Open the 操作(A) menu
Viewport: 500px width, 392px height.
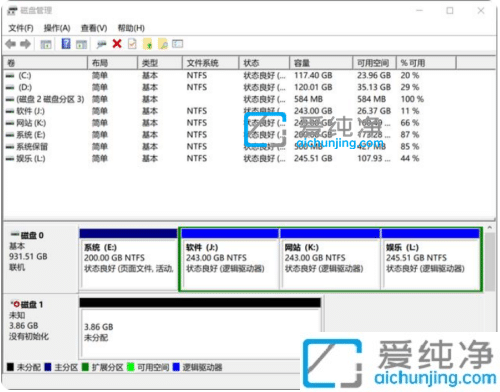pos(57,28)
